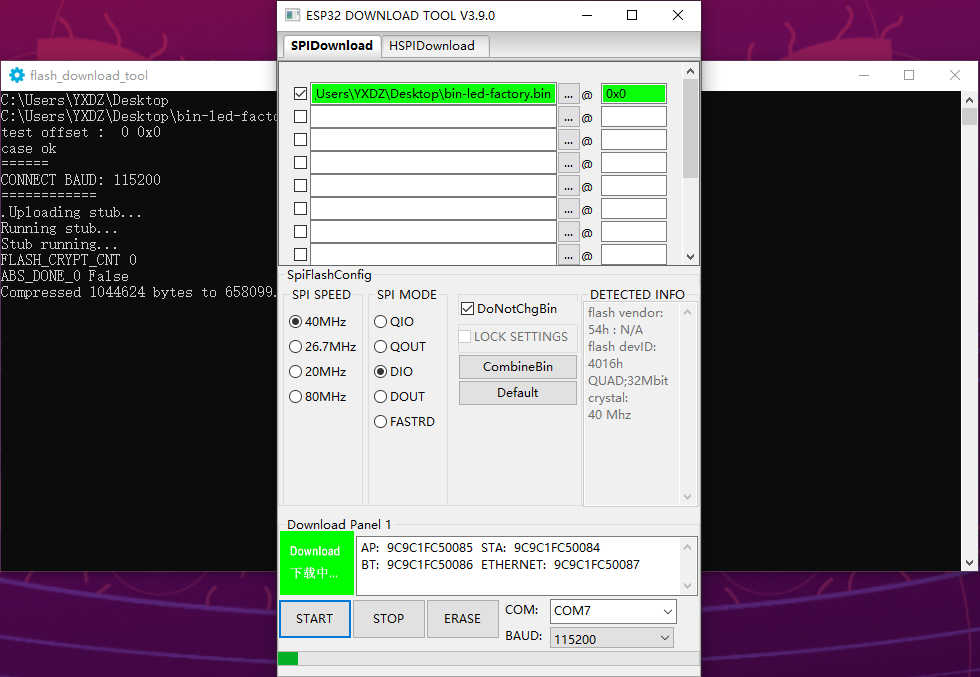Minimize the ESP32 DOWNLOAD TOOL window

[x=586, y=15]
